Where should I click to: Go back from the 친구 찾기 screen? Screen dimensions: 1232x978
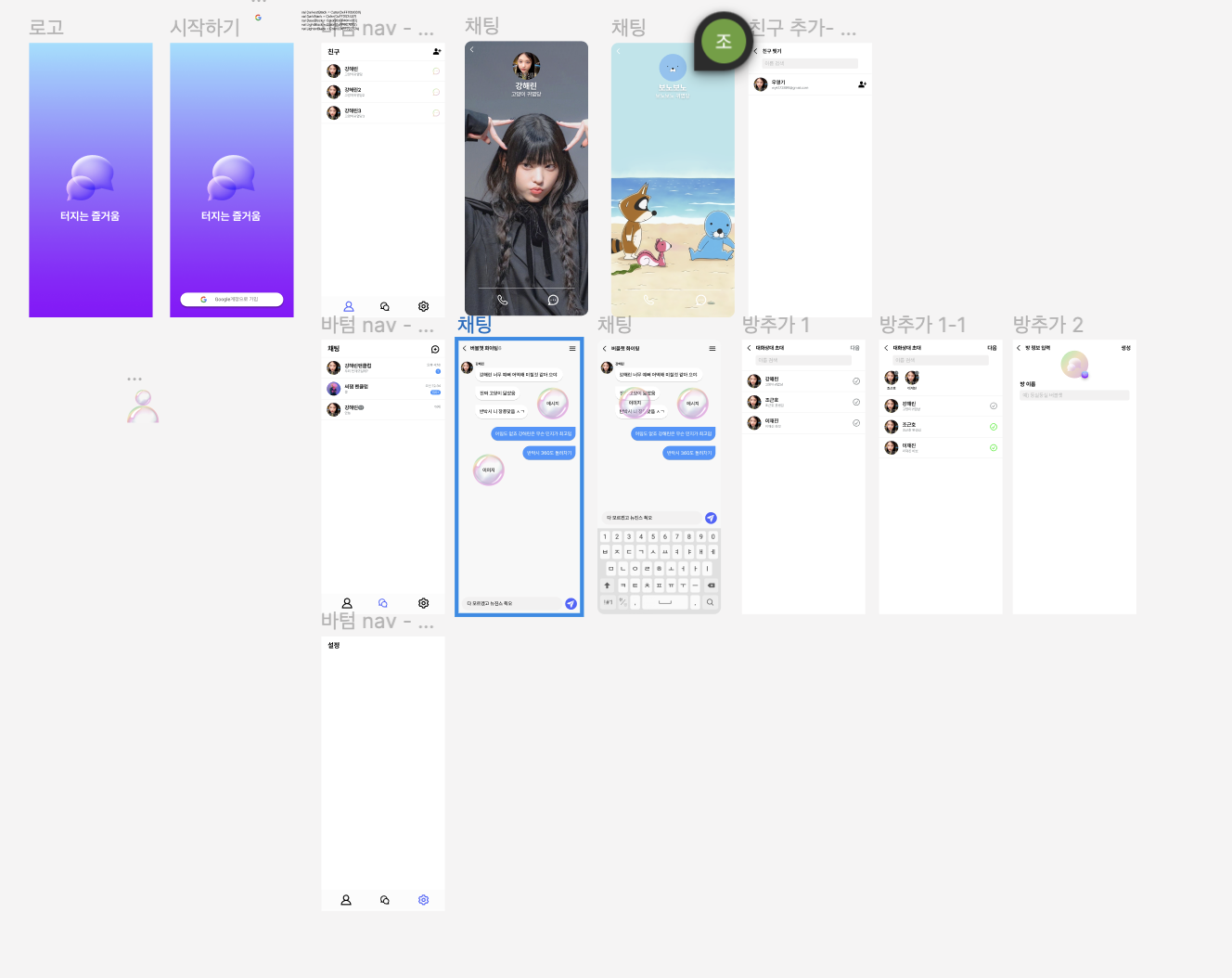coord(755,51)
